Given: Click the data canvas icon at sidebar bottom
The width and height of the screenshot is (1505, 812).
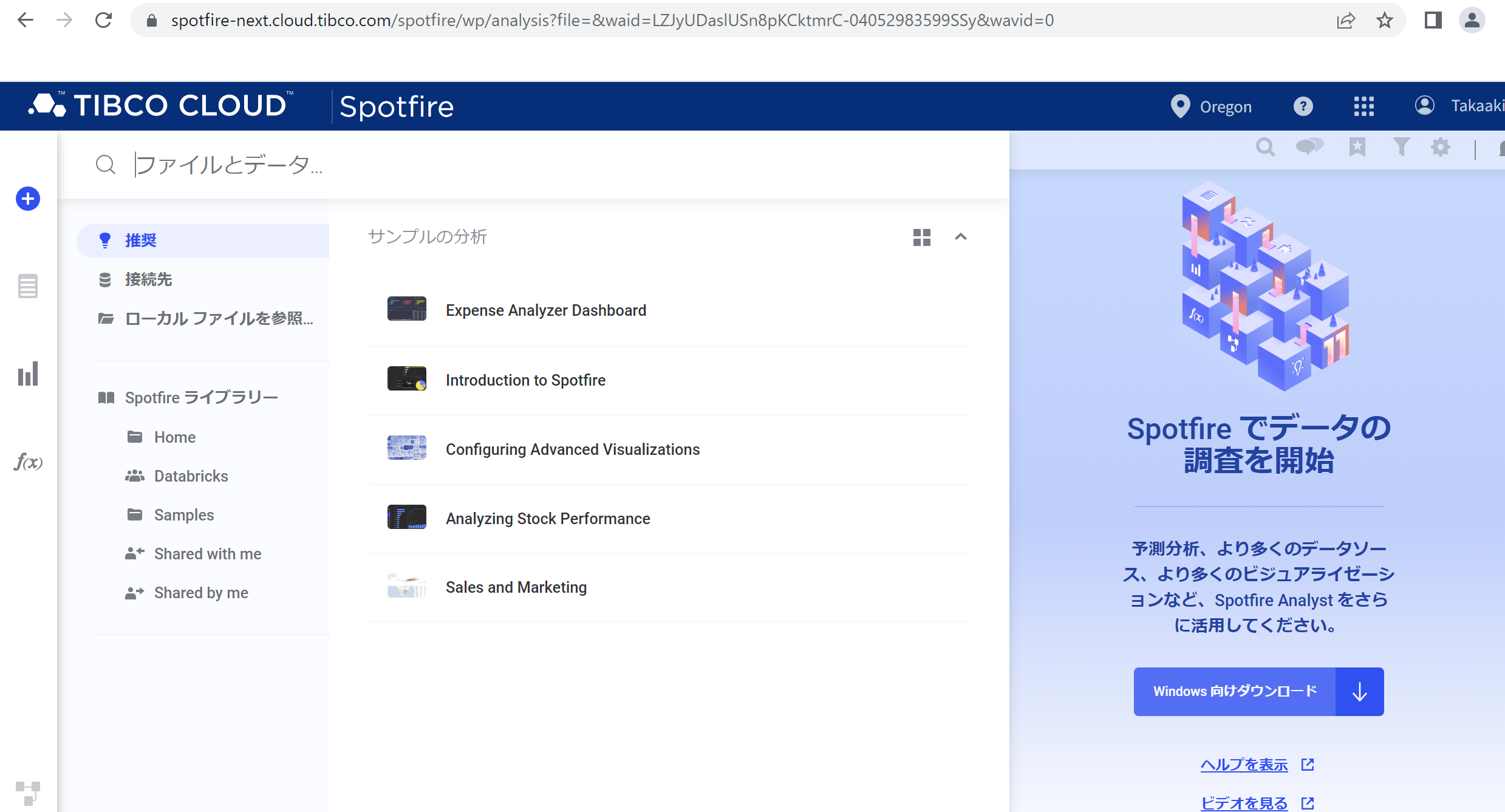Looking at the screenshot, I should pyautogui.click(x=28, y=793).
